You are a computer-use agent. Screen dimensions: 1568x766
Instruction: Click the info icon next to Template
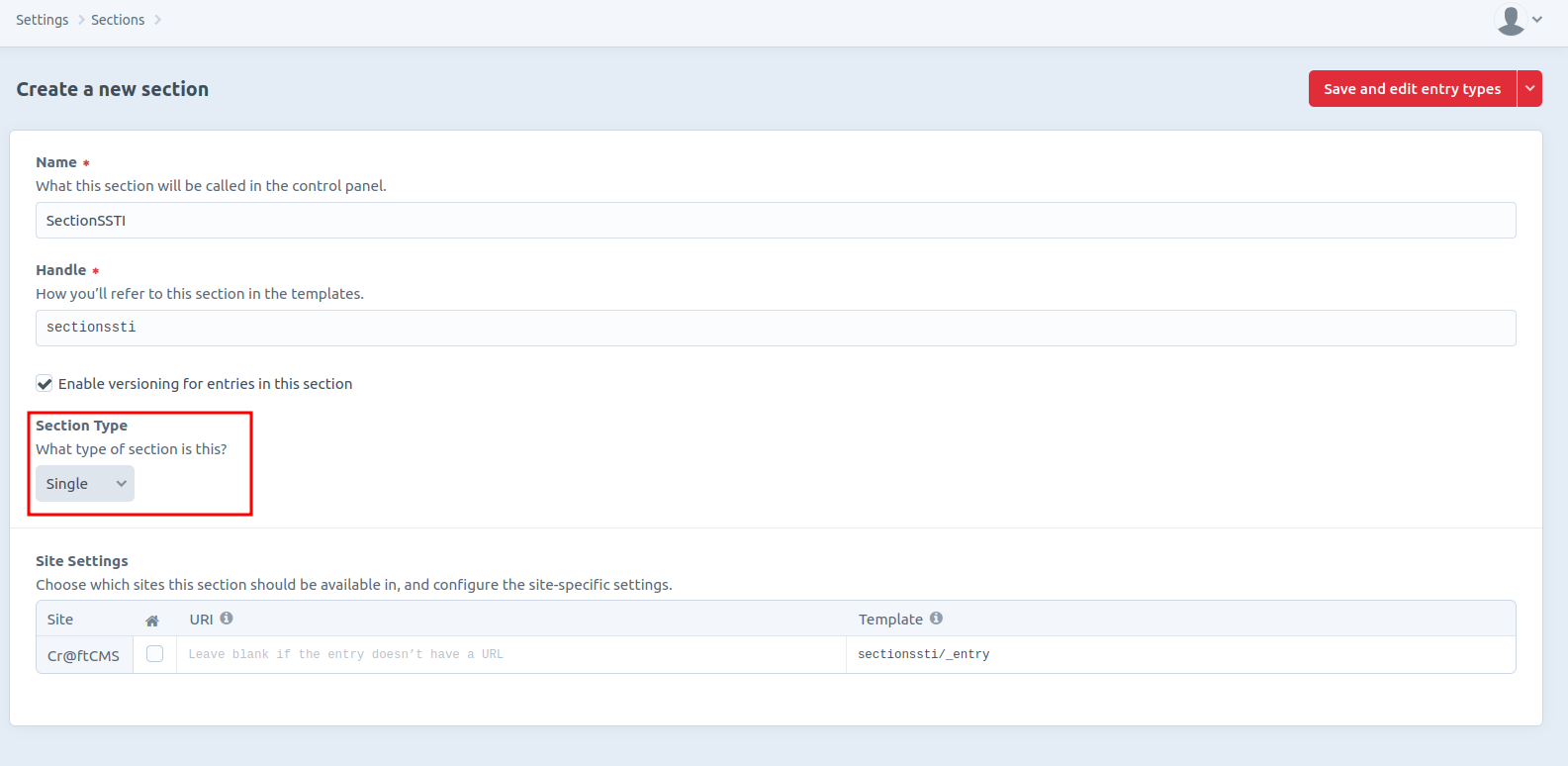coord(936,619)
